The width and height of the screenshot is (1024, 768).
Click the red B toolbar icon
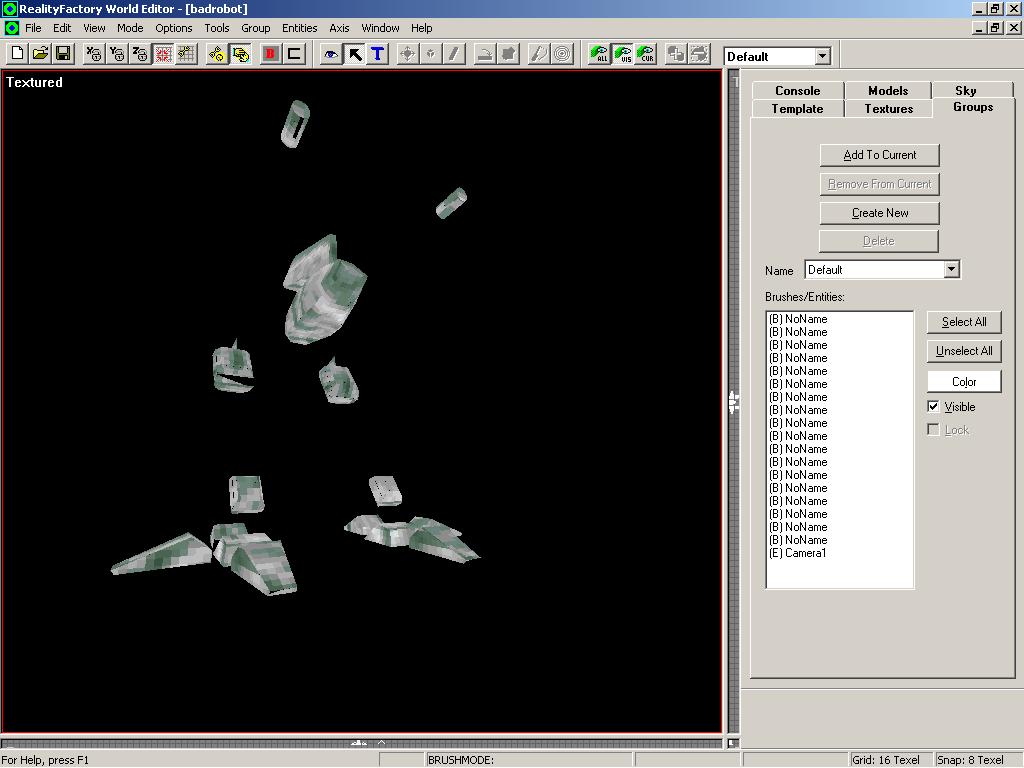[x=270, y=54]
